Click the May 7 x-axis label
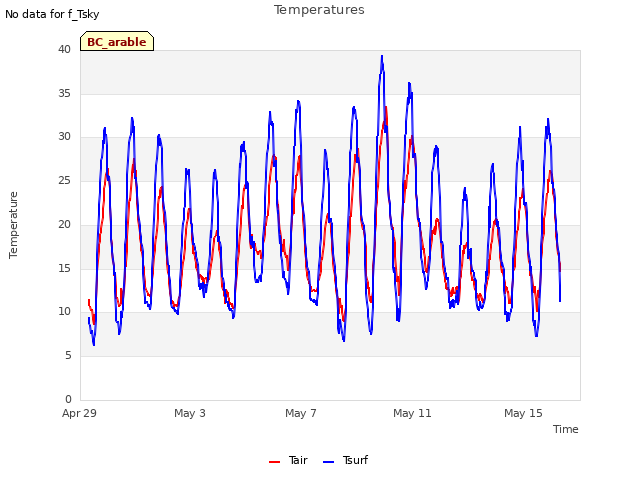 point(301,413)
